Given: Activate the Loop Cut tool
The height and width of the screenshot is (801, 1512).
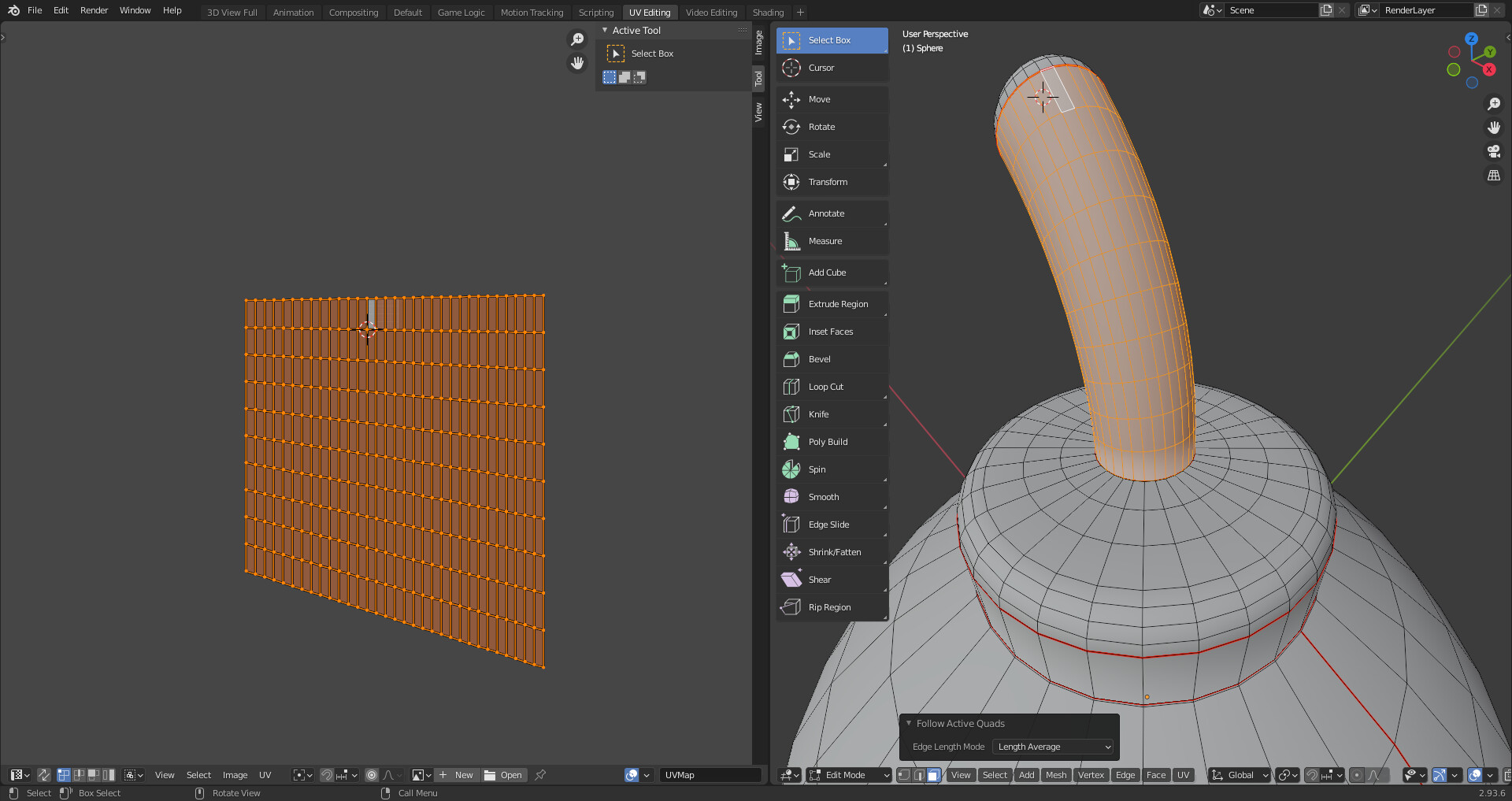Looking at the screenshot, I should [832, 387].
